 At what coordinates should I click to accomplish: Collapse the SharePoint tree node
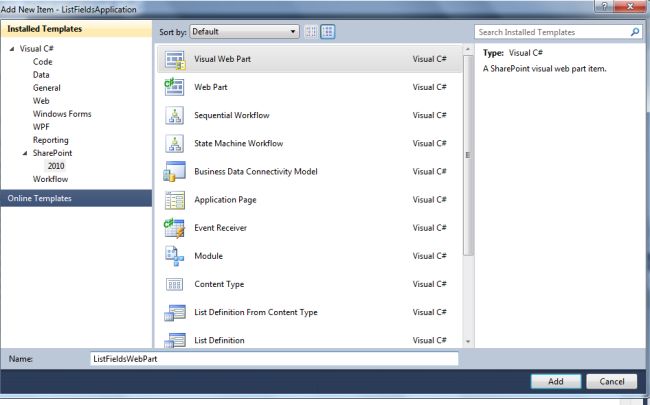pos(25,153)
